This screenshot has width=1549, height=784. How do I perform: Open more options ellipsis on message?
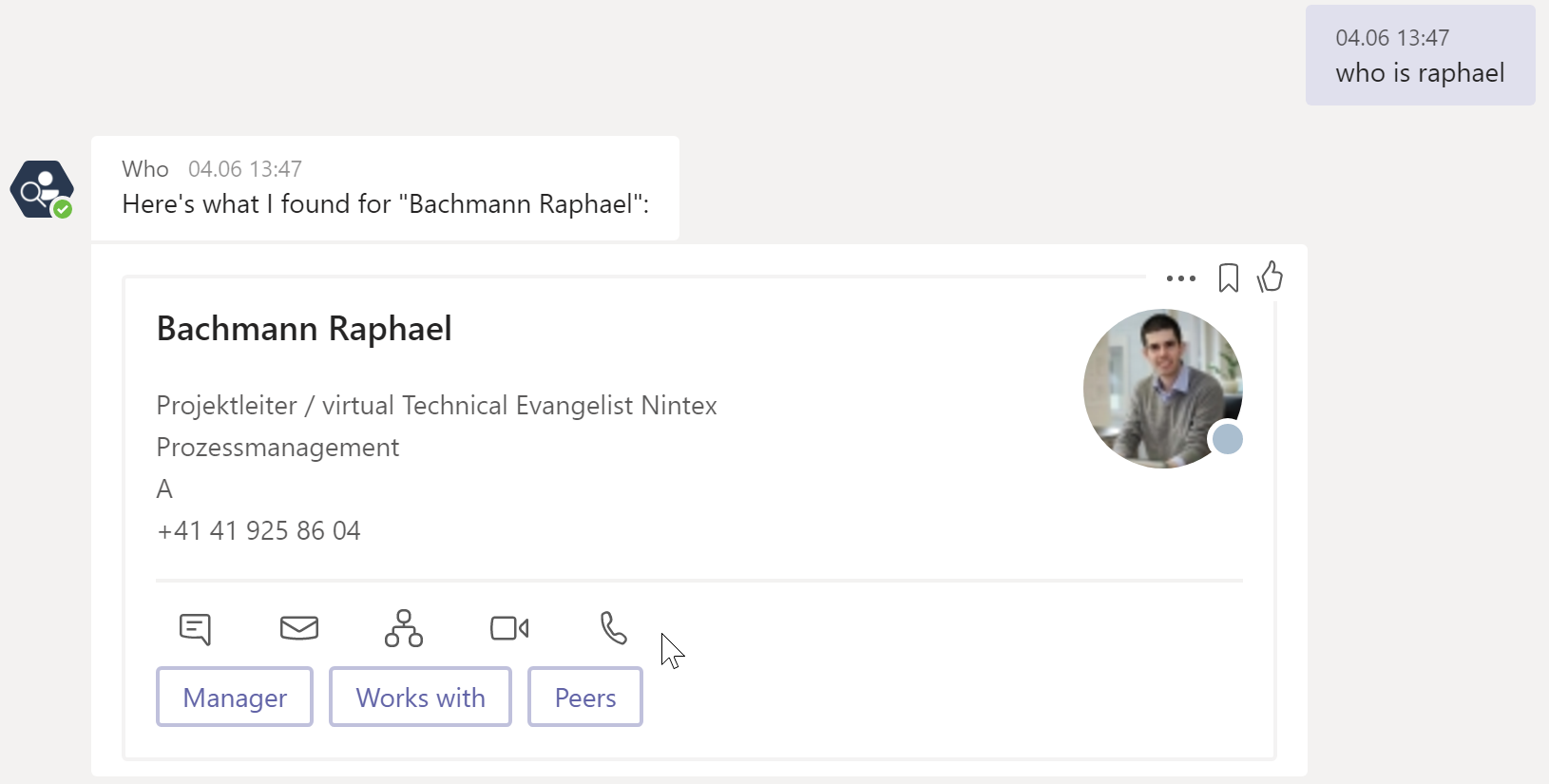[x=1180, y=278]
